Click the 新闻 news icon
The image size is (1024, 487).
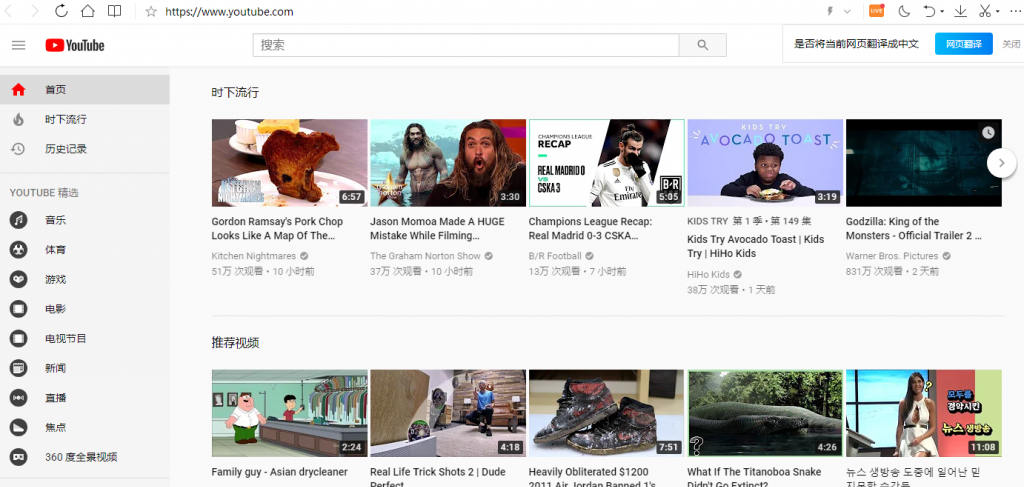(x=18, y=368)
